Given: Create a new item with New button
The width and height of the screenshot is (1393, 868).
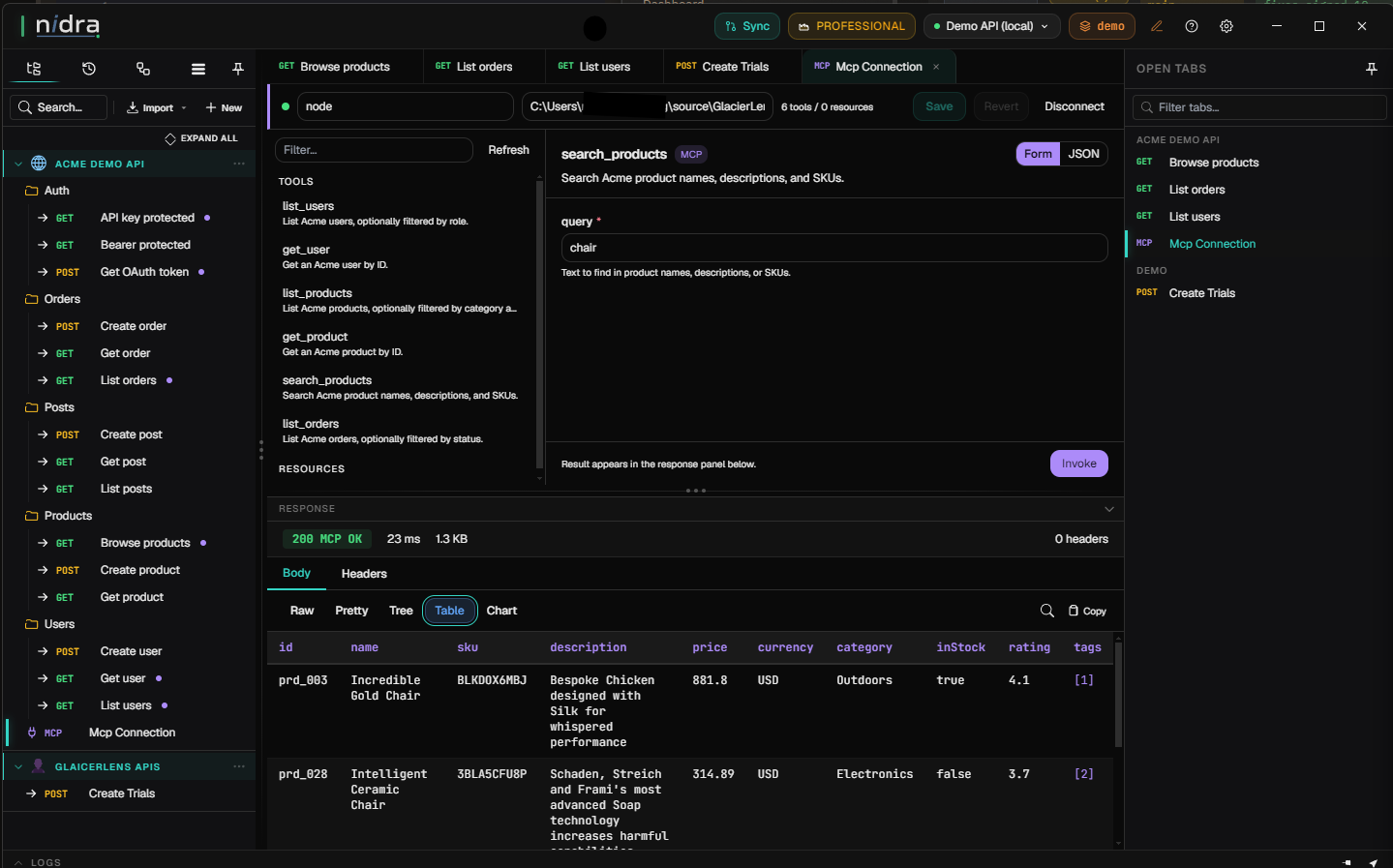Looking at the screenshot, I should coord(224,107).
